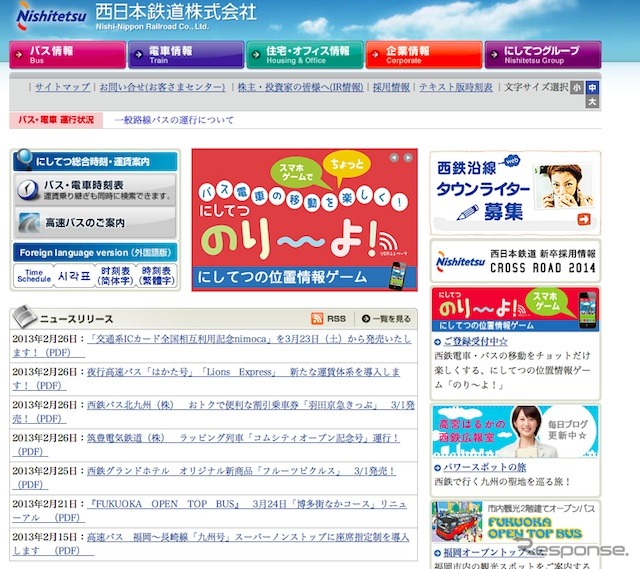The width and height of the screenshot is (640, 569).
Task: Click the arrow icon on 企業情報 tab
Action: coord(375,54)
